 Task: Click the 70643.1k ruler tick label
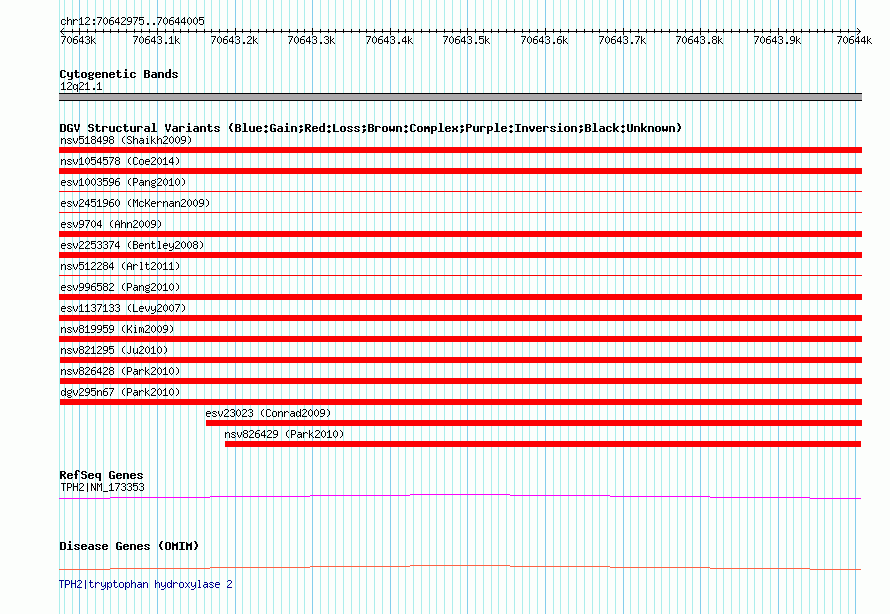tap(156, 40)
